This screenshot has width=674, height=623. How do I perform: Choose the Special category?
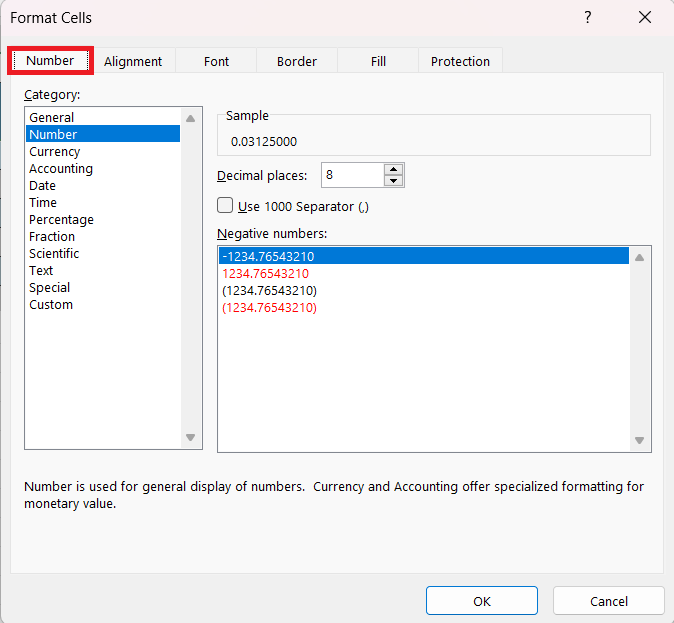click(103, 287)
